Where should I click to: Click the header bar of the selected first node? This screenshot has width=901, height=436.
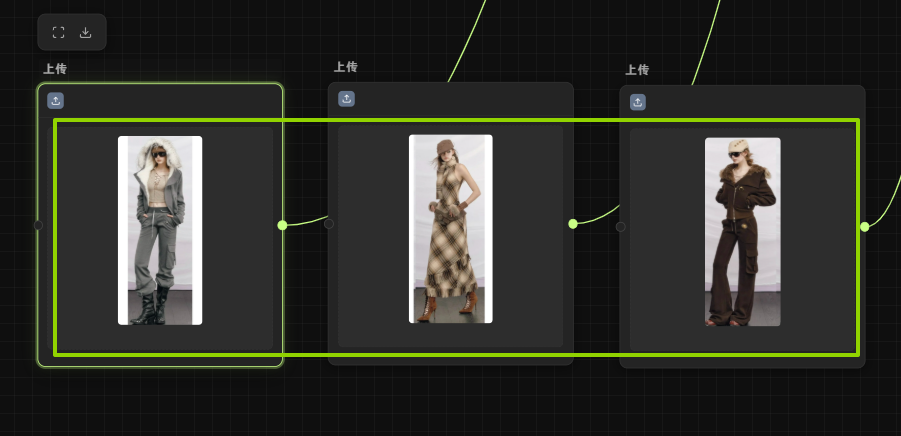[170, 100]
